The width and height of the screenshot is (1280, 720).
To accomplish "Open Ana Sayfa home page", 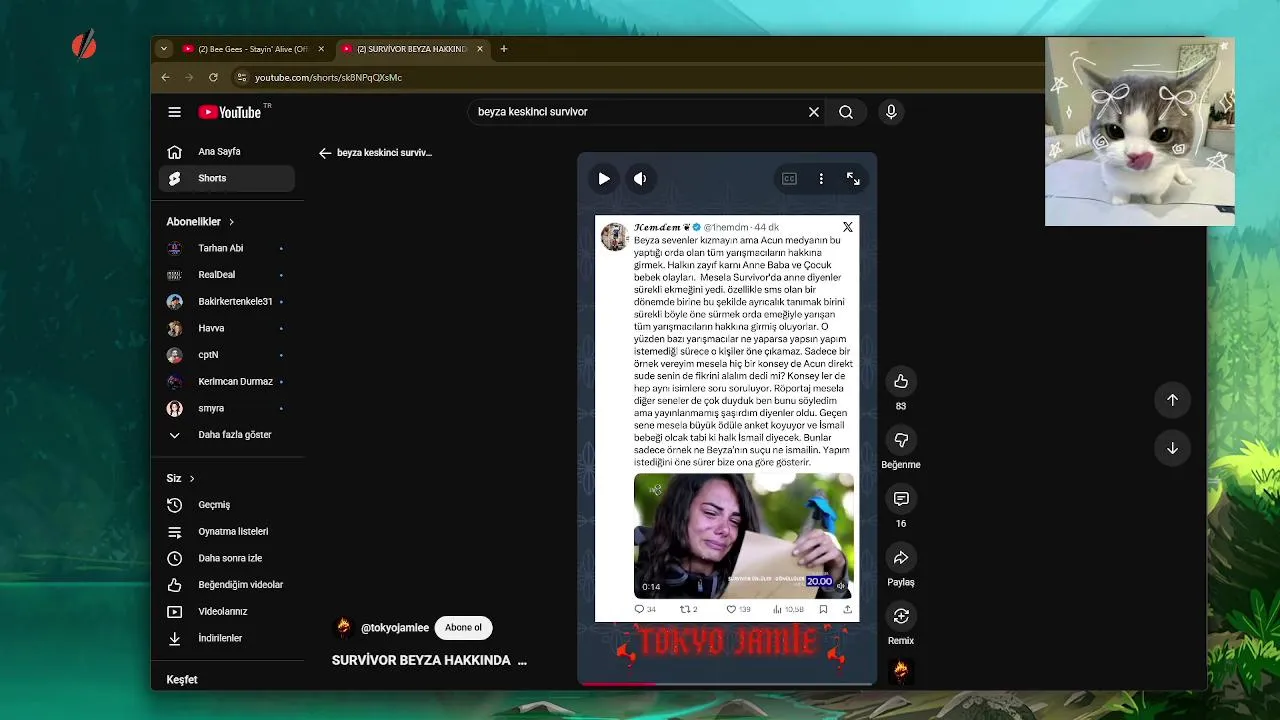I will pyautogui.click(x=227, y=152).
